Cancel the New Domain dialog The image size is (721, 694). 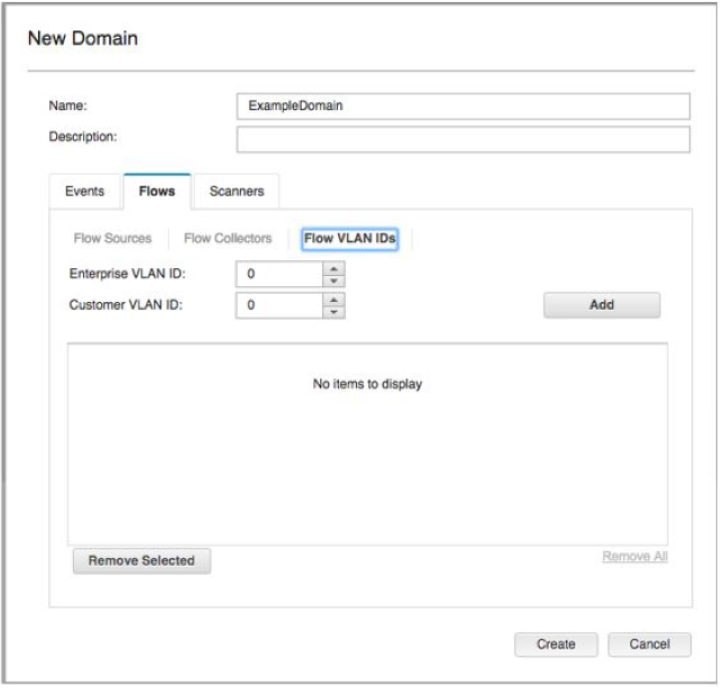point(649,644)
